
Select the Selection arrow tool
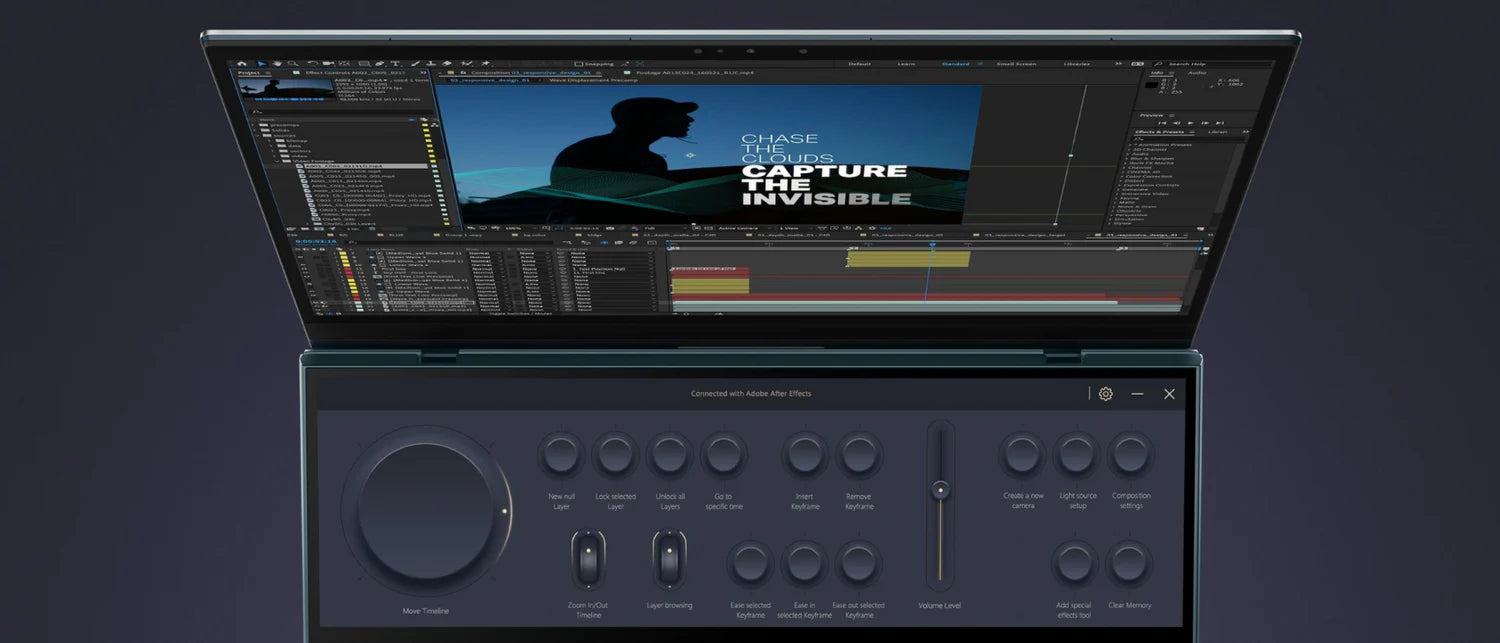click(261, 63)
